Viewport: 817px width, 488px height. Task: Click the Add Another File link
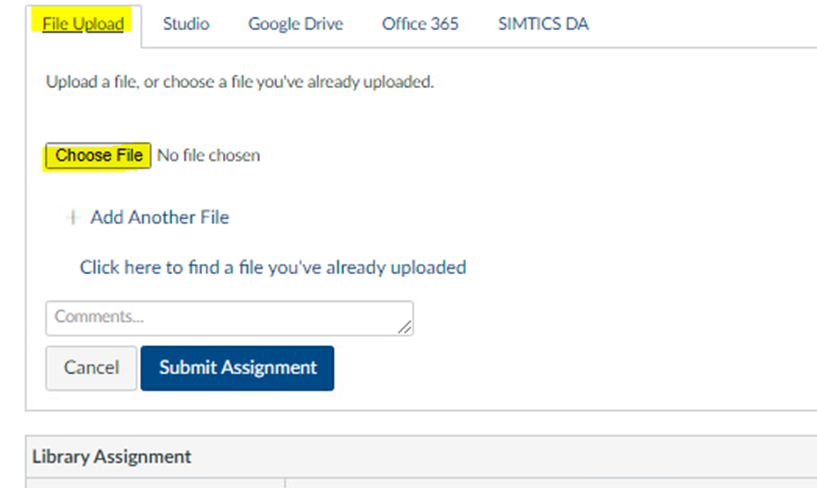tap(159, 217)
